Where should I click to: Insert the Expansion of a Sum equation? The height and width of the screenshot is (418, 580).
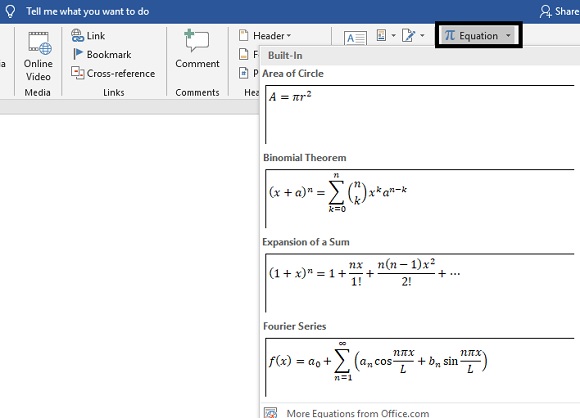tap(420, 283)
